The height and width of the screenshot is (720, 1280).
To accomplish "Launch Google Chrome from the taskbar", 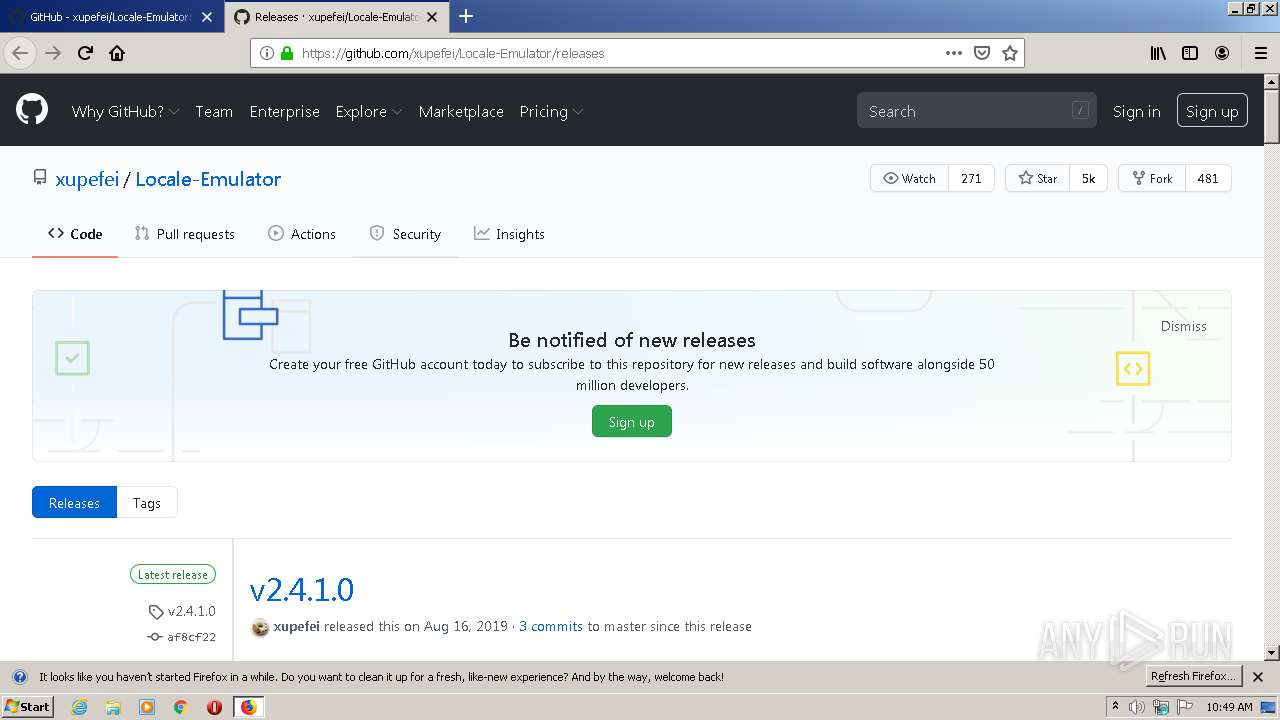I will [181, 707].
